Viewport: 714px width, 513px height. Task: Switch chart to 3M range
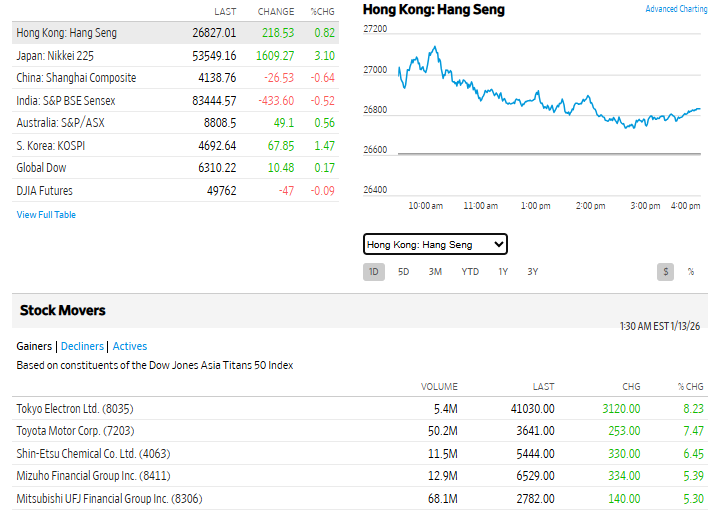click(435, 272)
